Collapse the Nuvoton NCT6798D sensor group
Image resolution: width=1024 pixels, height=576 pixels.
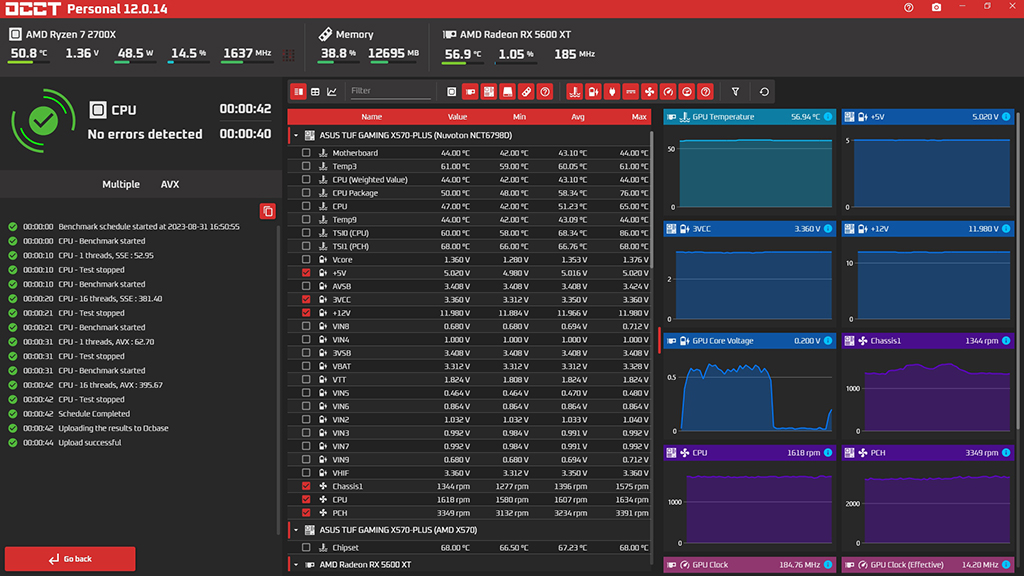(296, 135)
